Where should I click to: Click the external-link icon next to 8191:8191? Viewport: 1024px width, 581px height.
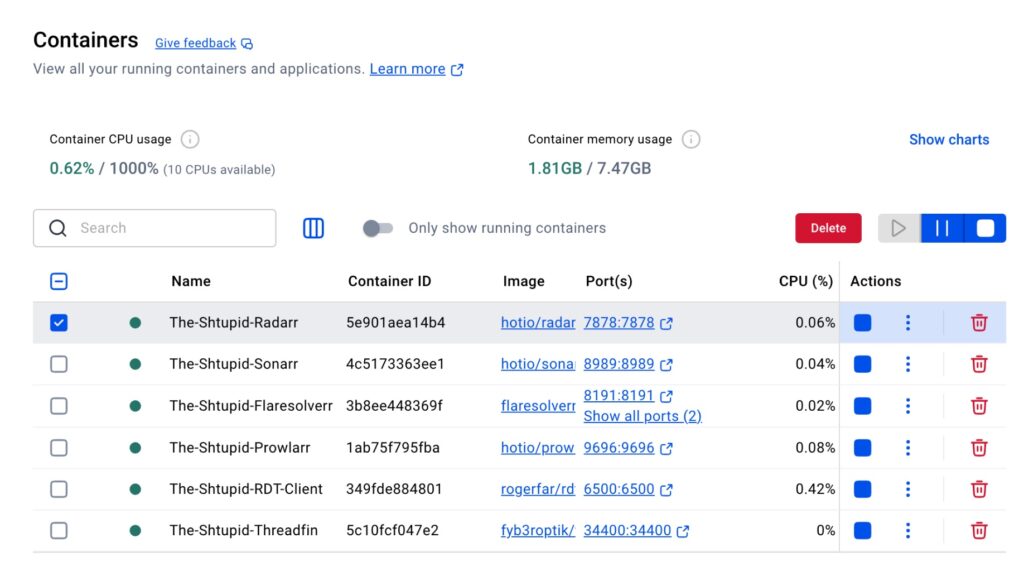[x=666, y=396]
